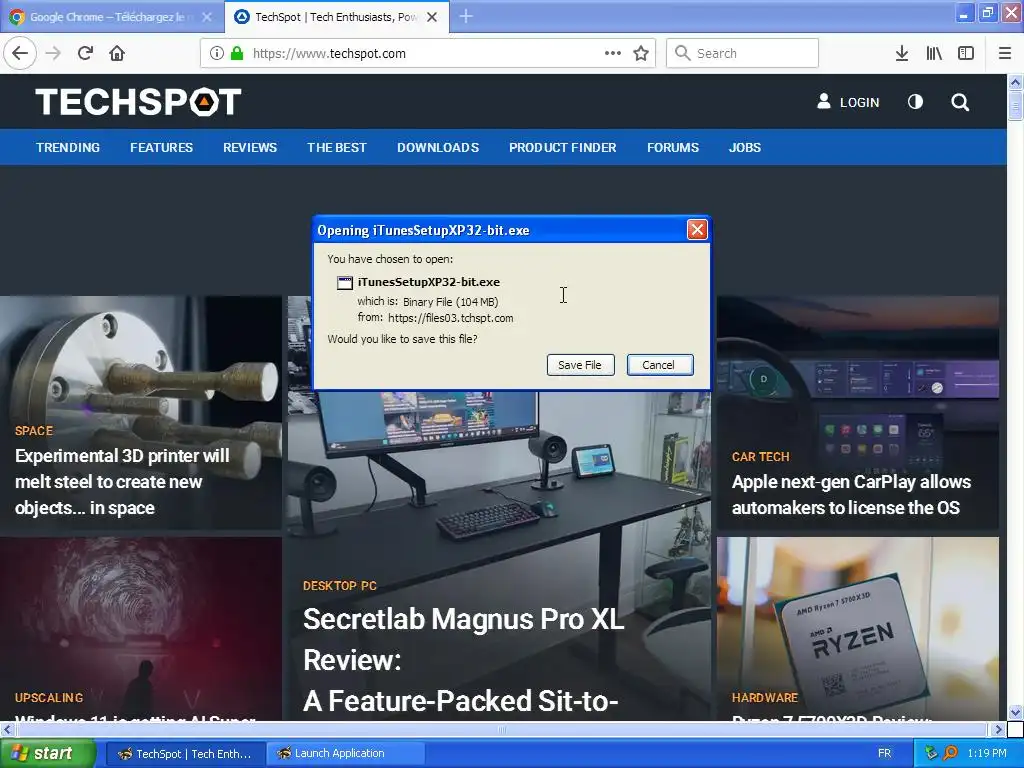
Task: Select the TechSpot browser tab
Action: (336, 17)
